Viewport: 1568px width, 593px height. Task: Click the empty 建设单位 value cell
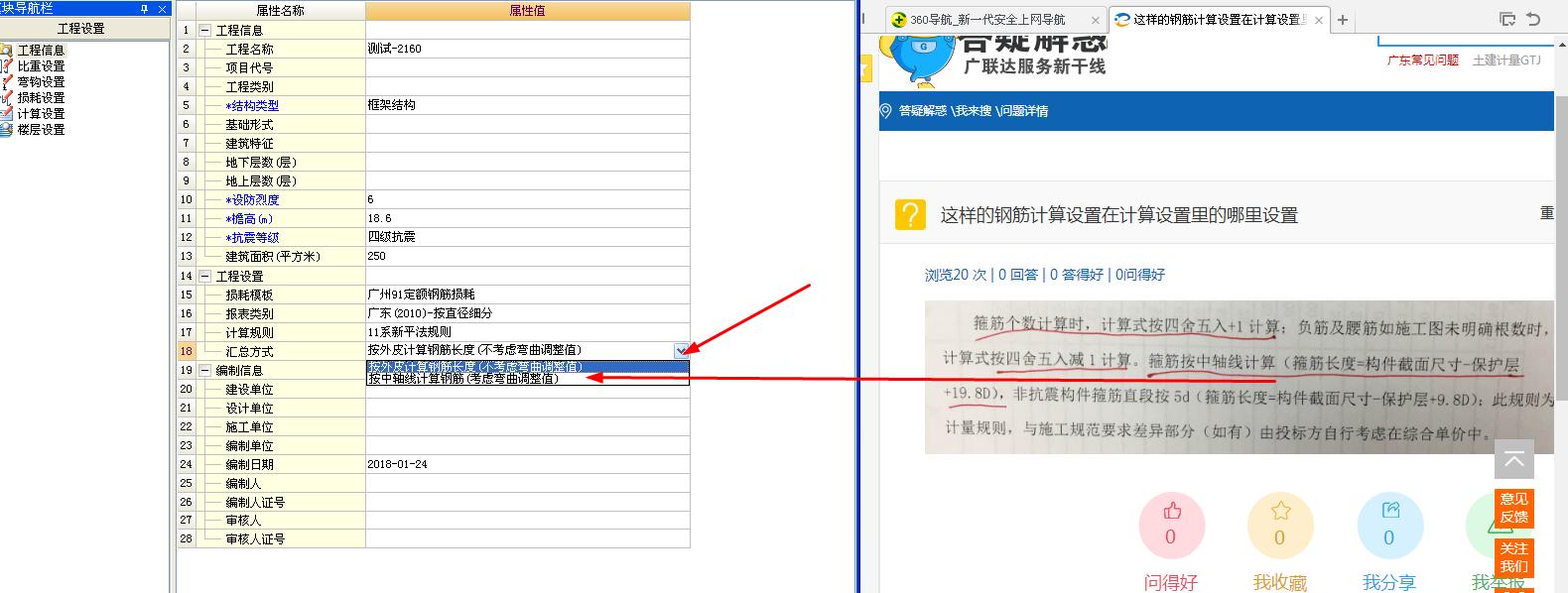527,389
